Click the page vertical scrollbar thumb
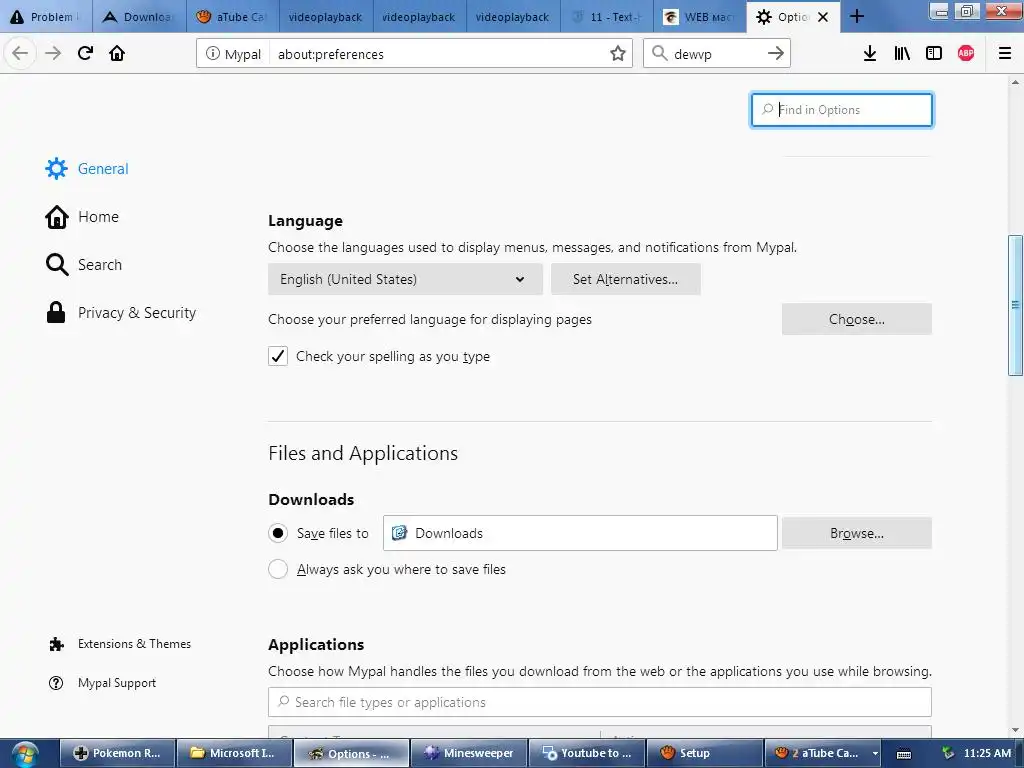 tap(1015, 305)
